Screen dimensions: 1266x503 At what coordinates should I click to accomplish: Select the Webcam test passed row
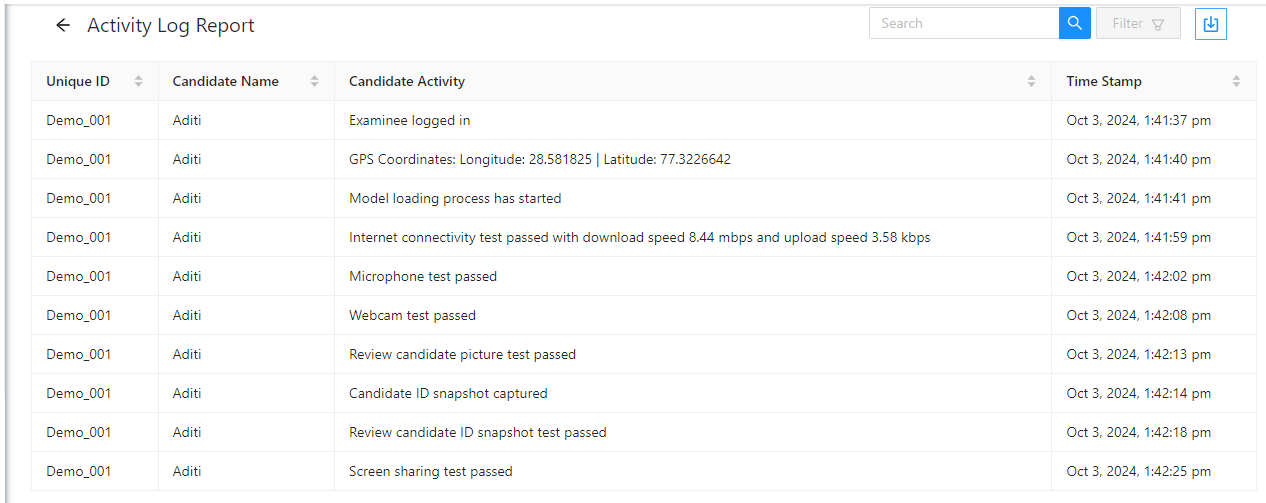point(644,315)
